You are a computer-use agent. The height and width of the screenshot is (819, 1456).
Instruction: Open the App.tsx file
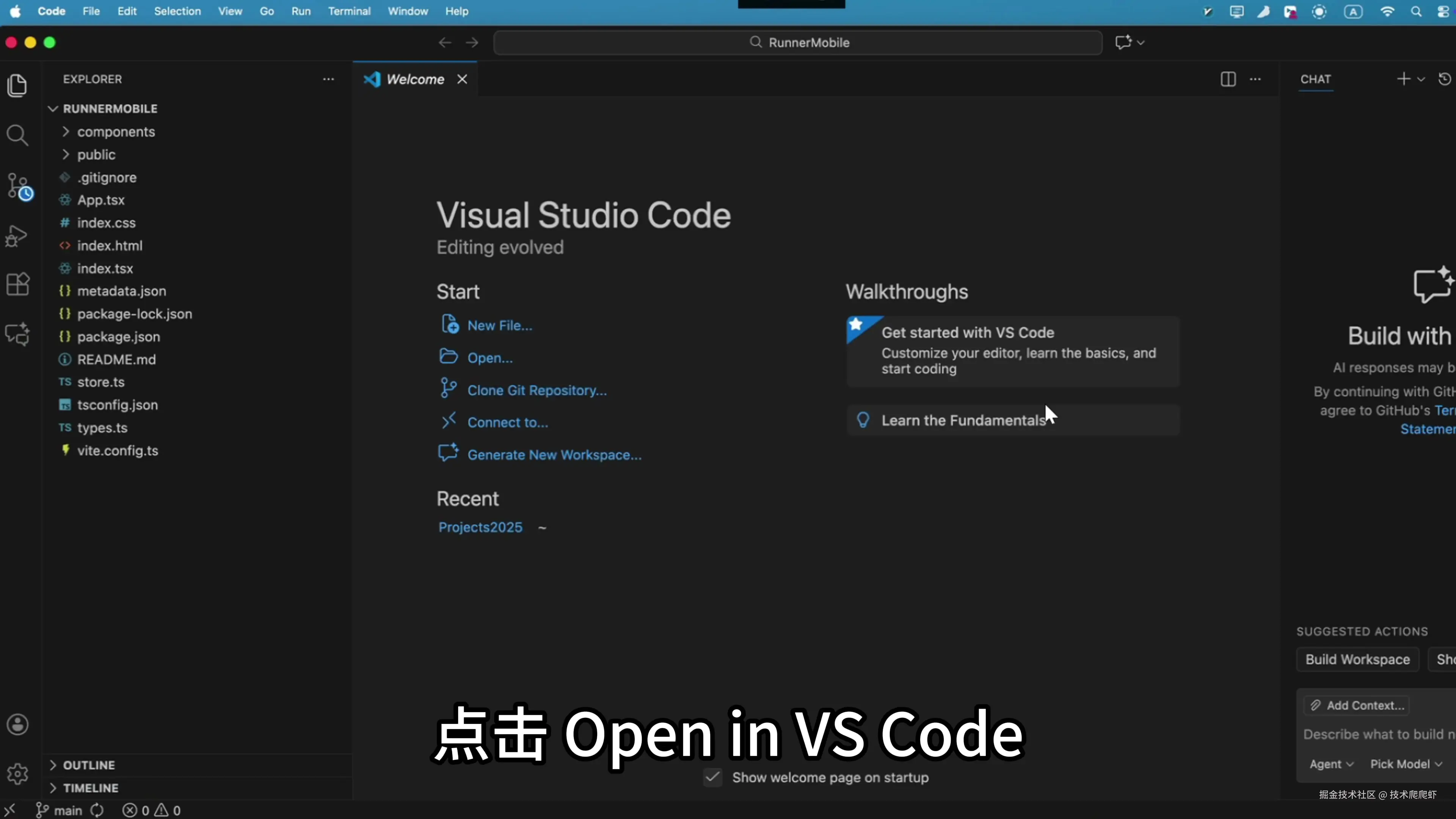[x=100, y=200]
